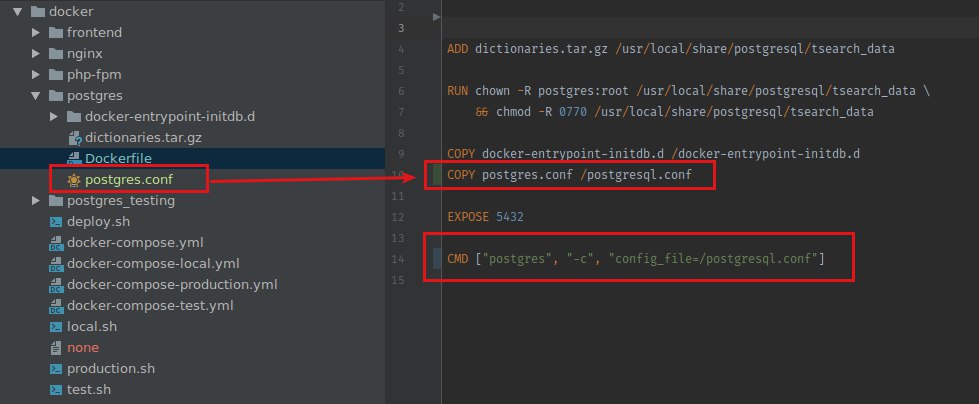Click the 'CMD' keyword in line 14
The height and width of the screenshot is (404, 979).
click(458, 259)
